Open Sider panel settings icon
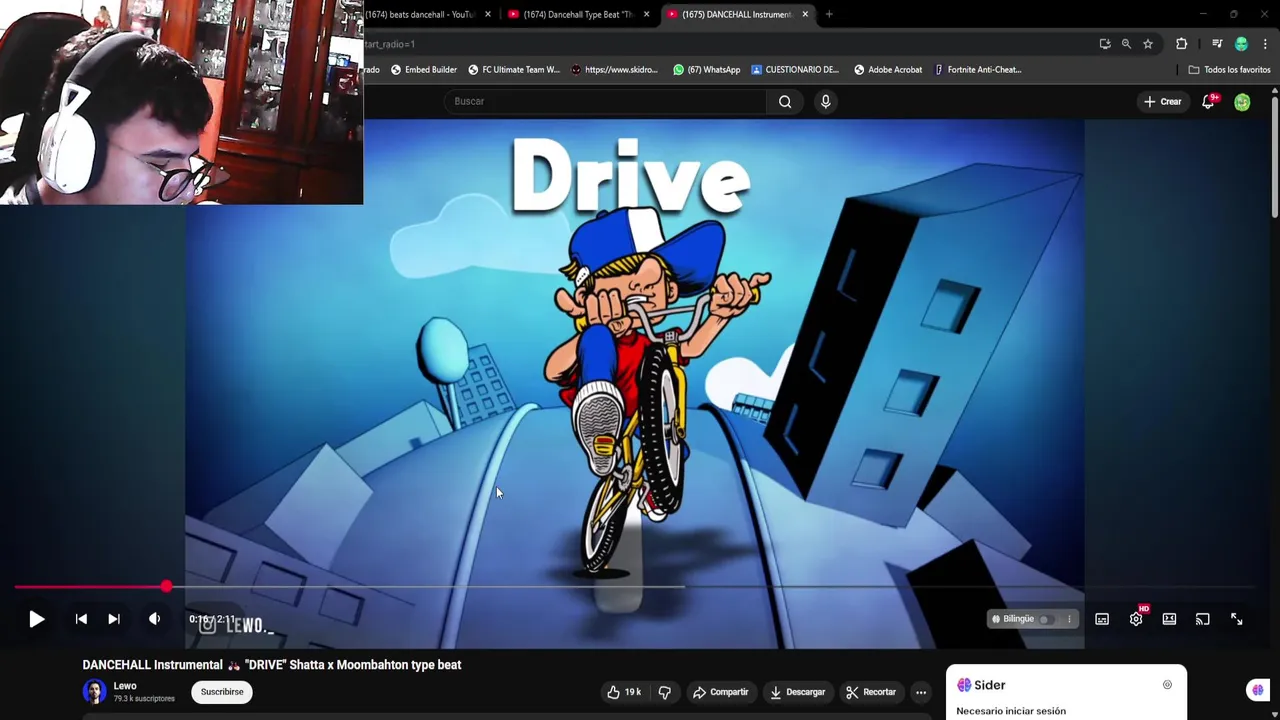Screen dimensions: 1280x720 pyautogui.click(x=1167, y=685)
